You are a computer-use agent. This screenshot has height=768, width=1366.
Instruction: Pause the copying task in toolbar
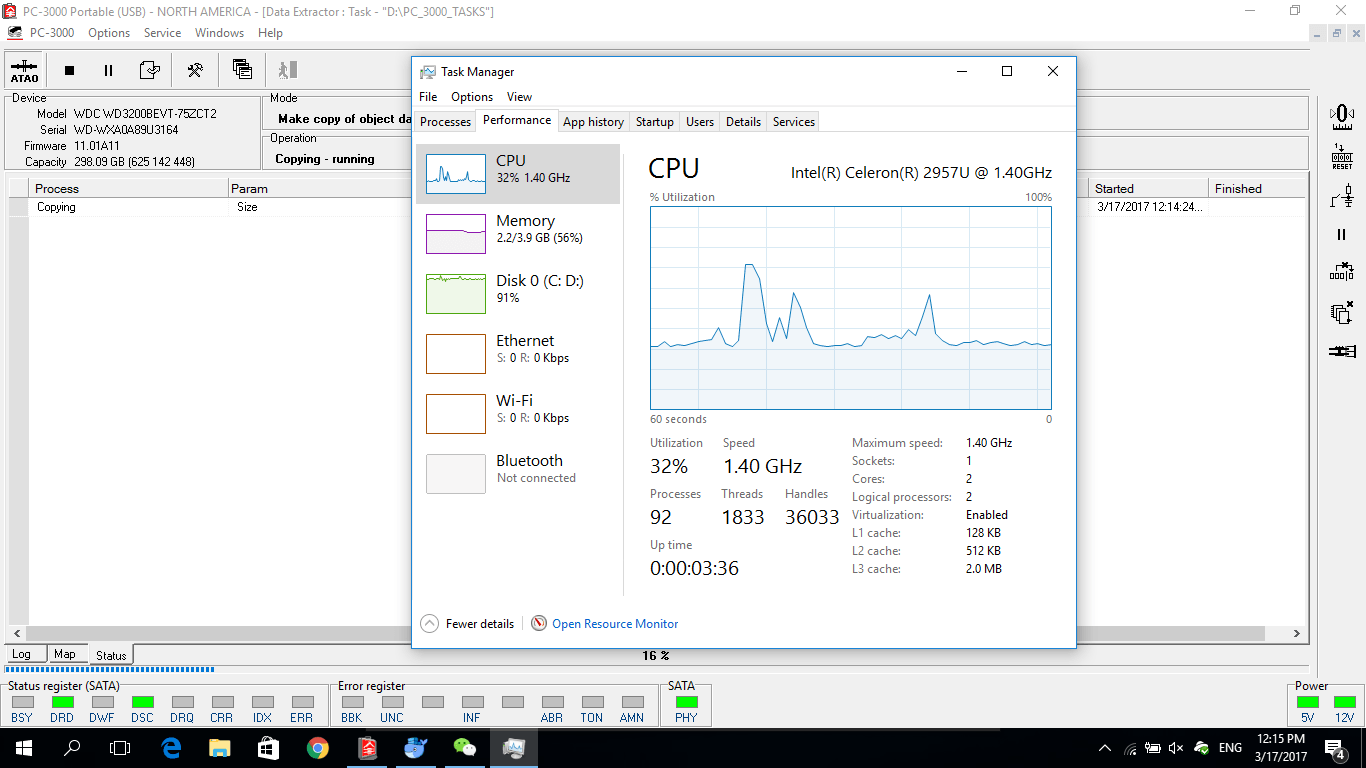coord(108,70)
